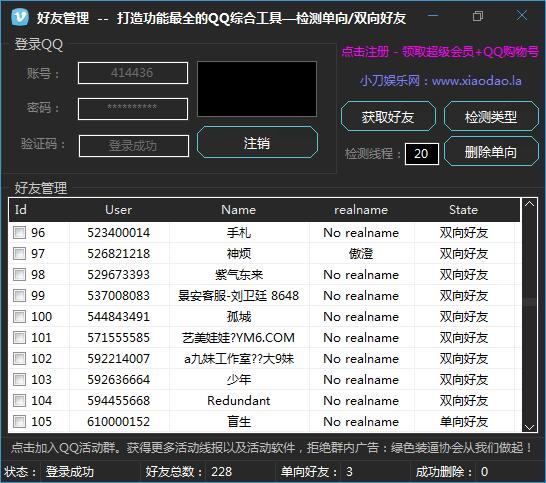Click the 检测线程 thread count field

coord(421,154)
